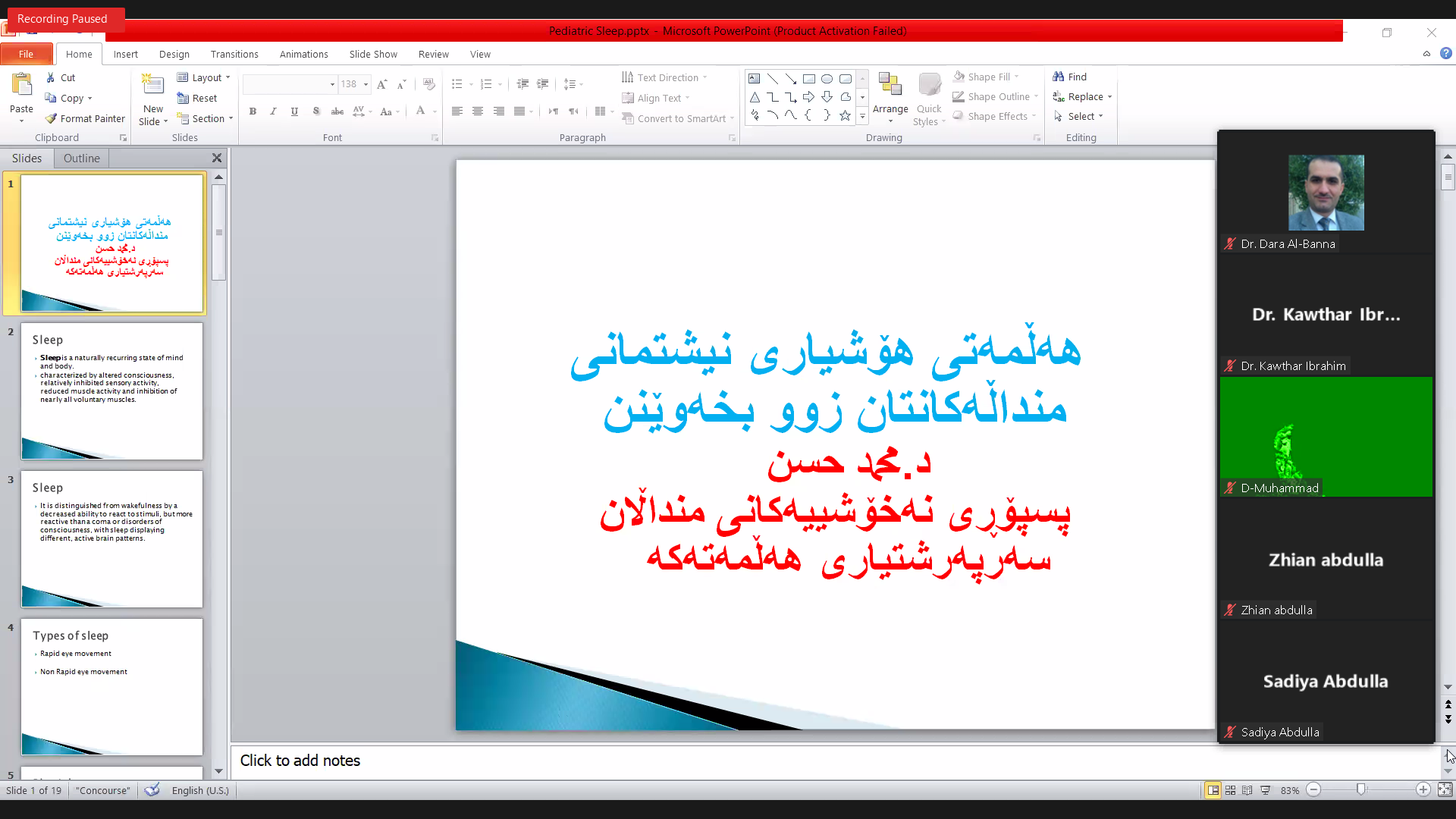Image resolution: width=1456 pixels, height=819 pixels.
Task: Set left-to-right text direction
Action: (554, 111)
